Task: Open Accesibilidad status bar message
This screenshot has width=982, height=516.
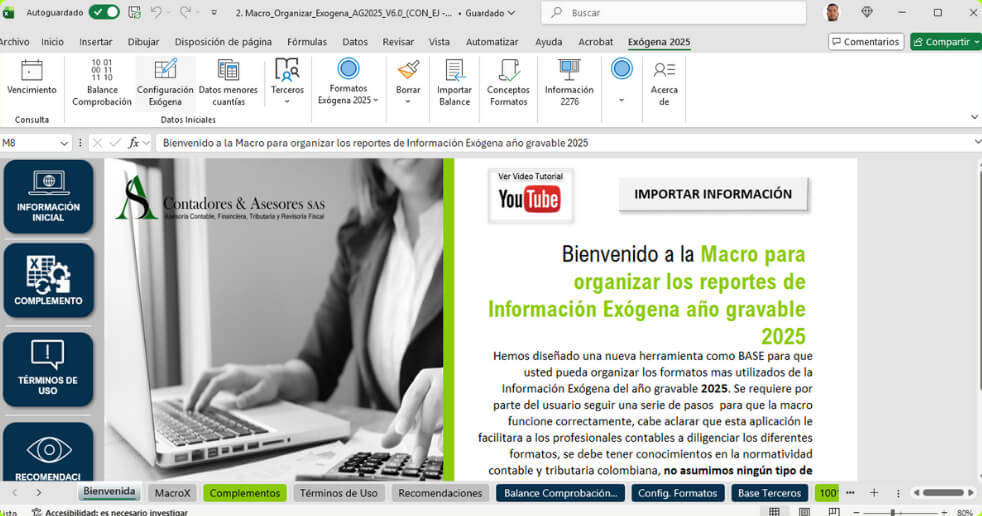Action: pos(110,512)
